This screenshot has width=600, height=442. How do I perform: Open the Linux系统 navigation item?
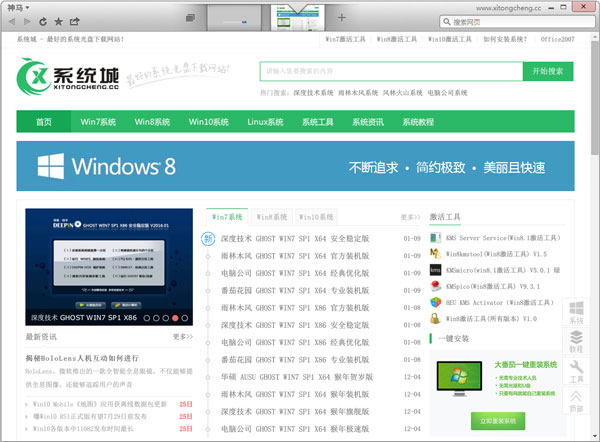[x=265, y=122]
